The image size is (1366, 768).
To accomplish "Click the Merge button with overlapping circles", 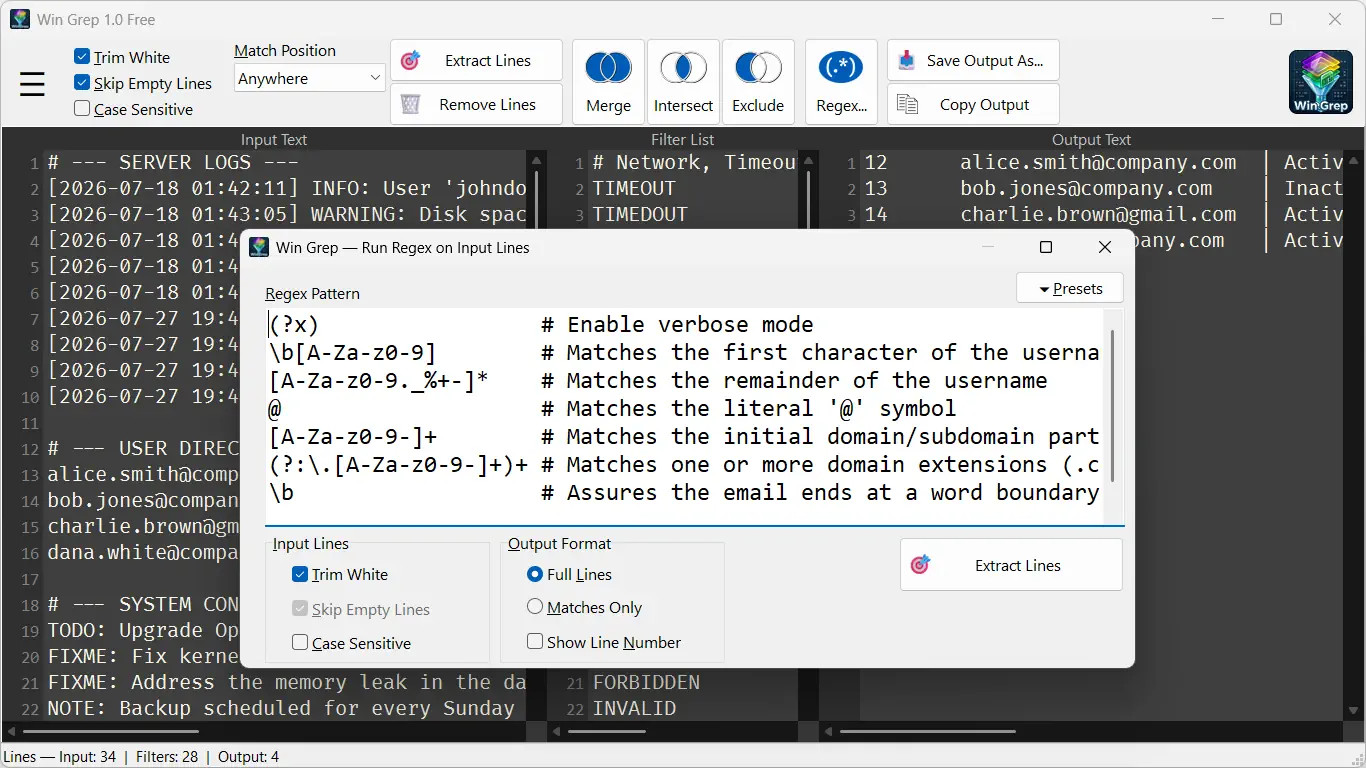I will (x=608, y=82).
